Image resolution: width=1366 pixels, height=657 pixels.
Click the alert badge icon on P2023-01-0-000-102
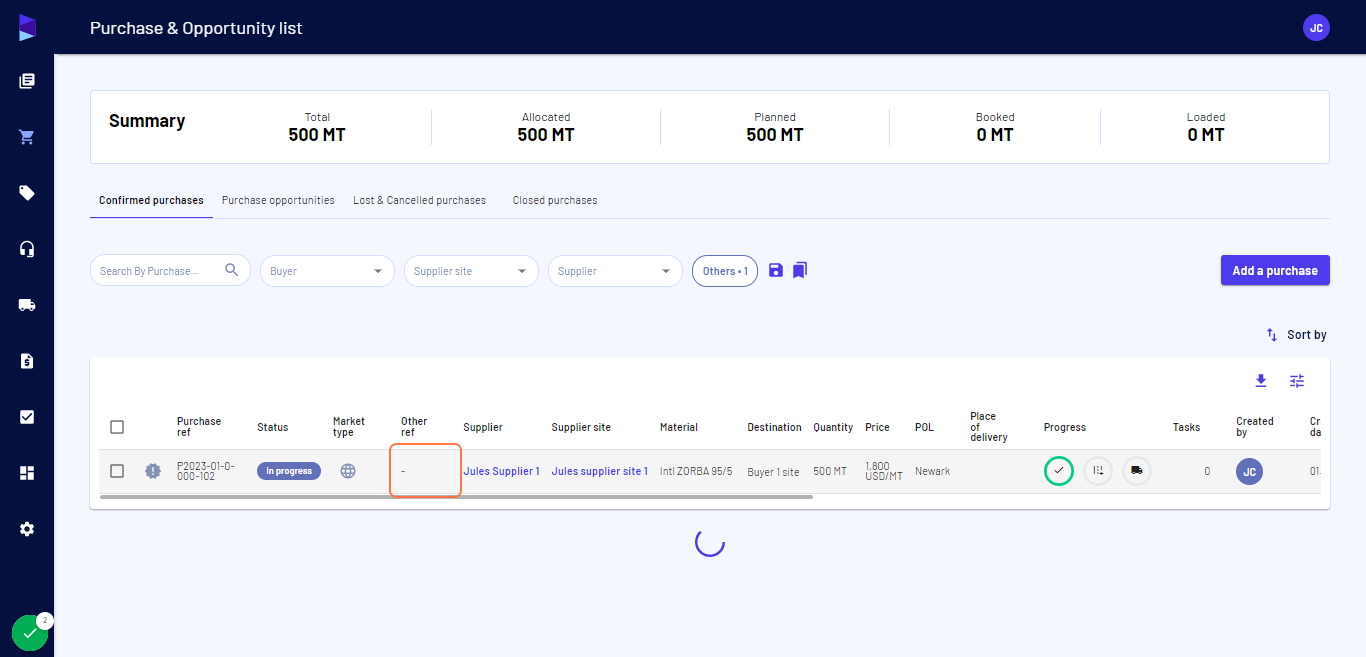coord(152,471)
